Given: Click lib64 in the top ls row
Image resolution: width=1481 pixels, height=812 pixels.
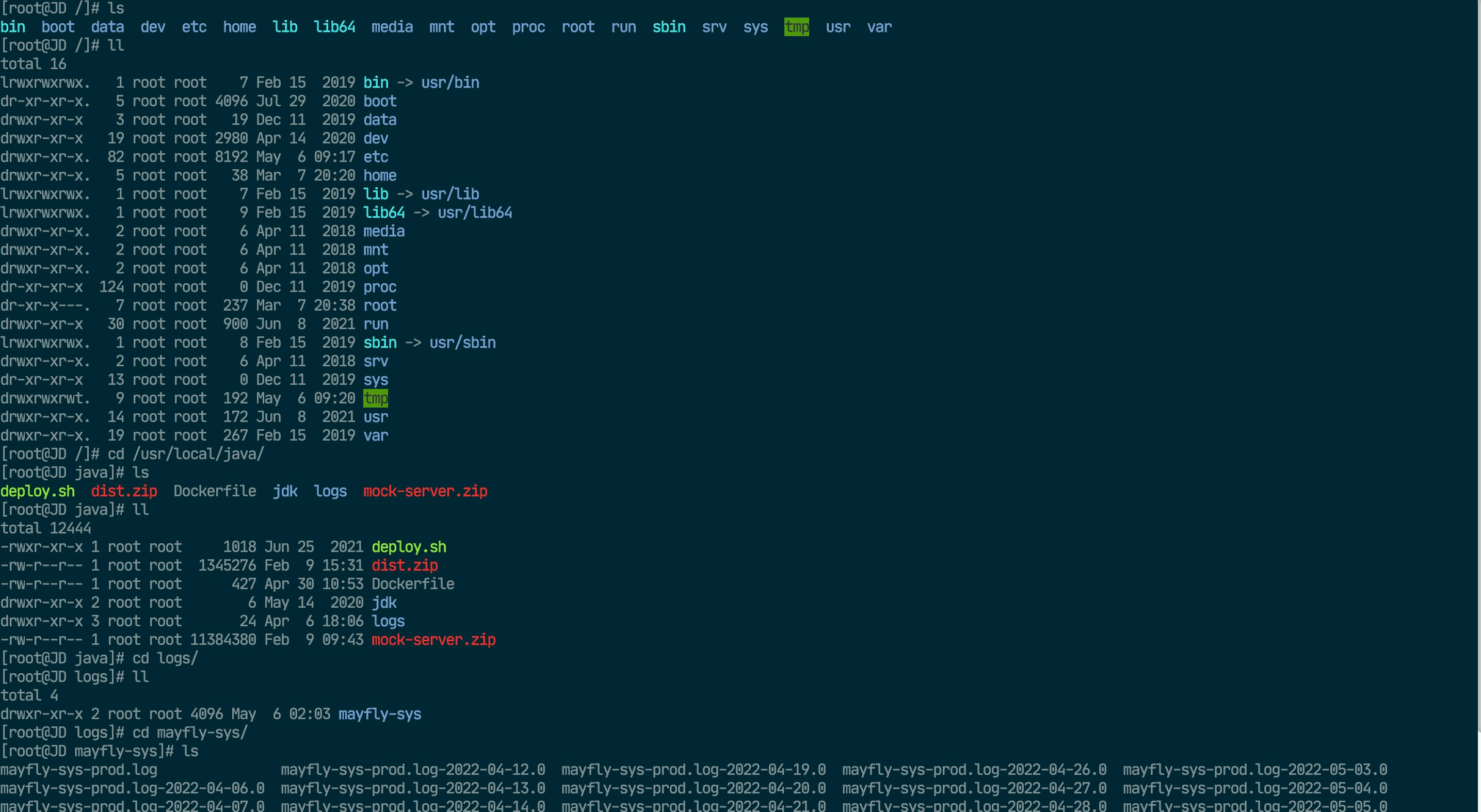Looking at the screenshot, I should pos(334,27).
